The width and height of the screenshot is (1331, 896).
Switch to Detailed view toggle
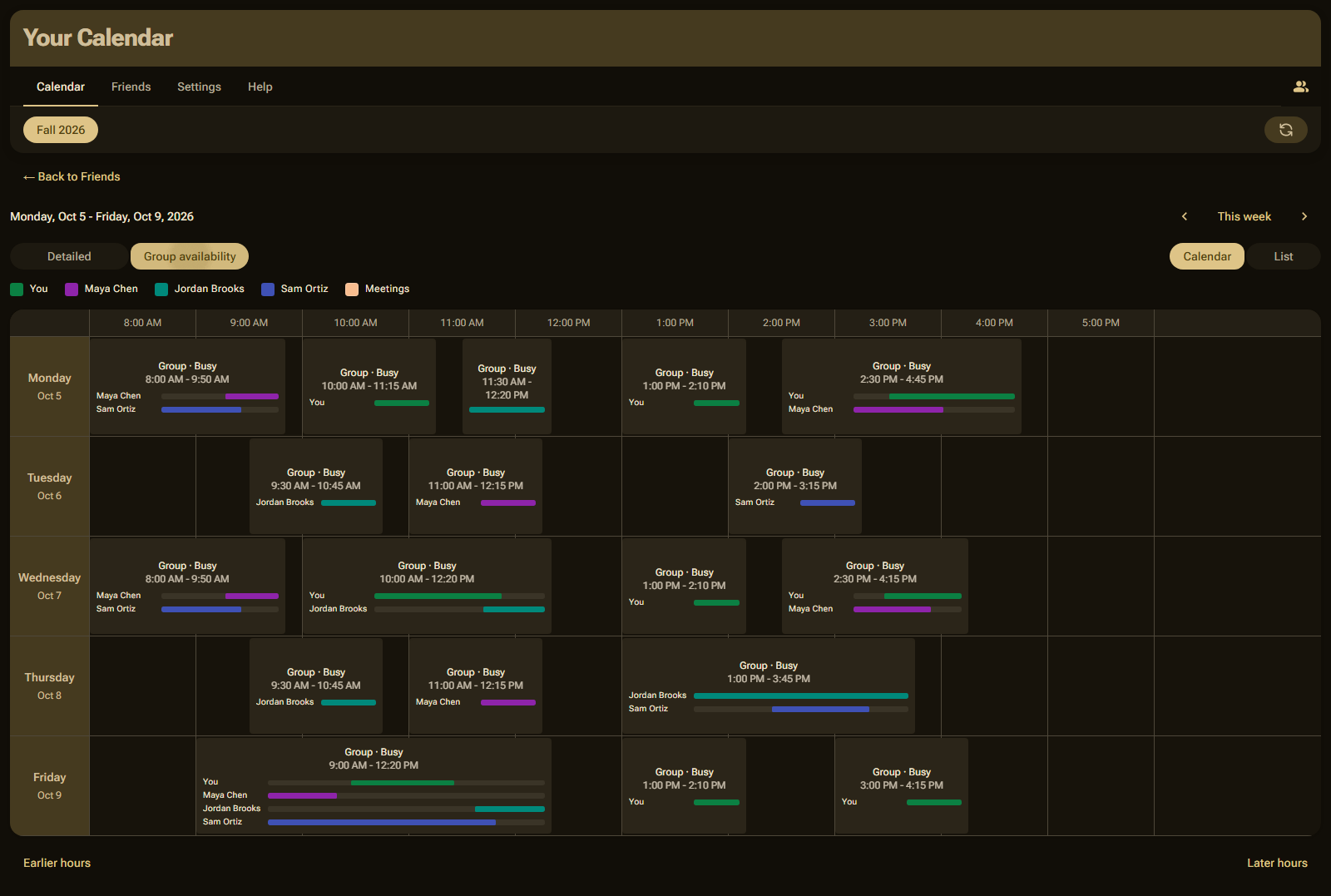tap(69, 256)
